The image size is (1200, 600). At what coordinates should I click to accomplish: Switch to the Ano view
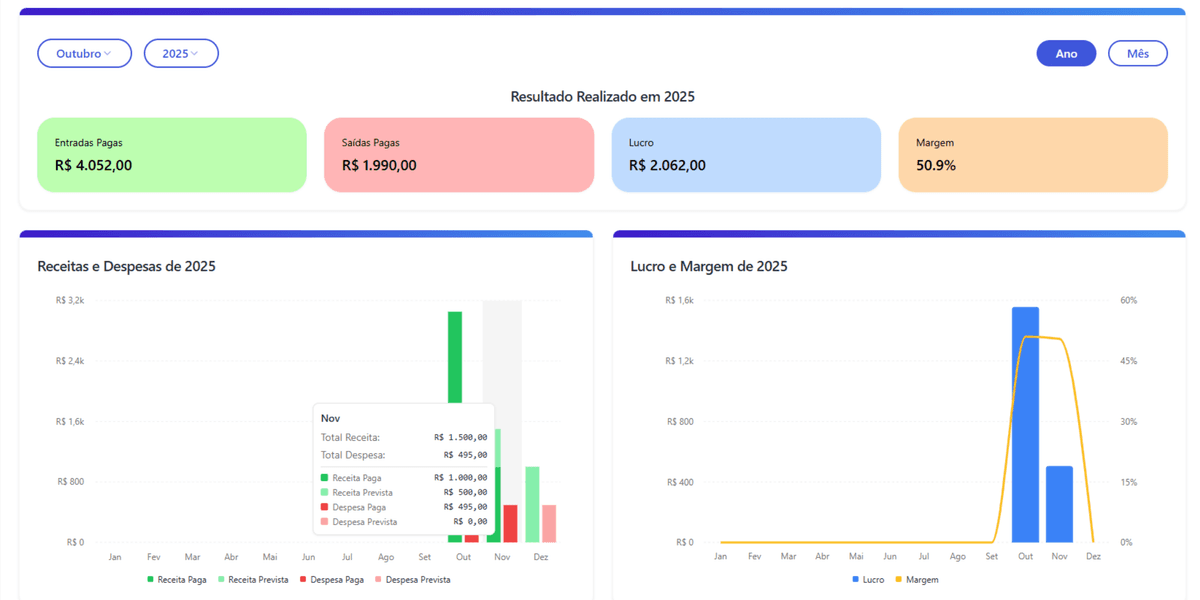pos(1066,54)
